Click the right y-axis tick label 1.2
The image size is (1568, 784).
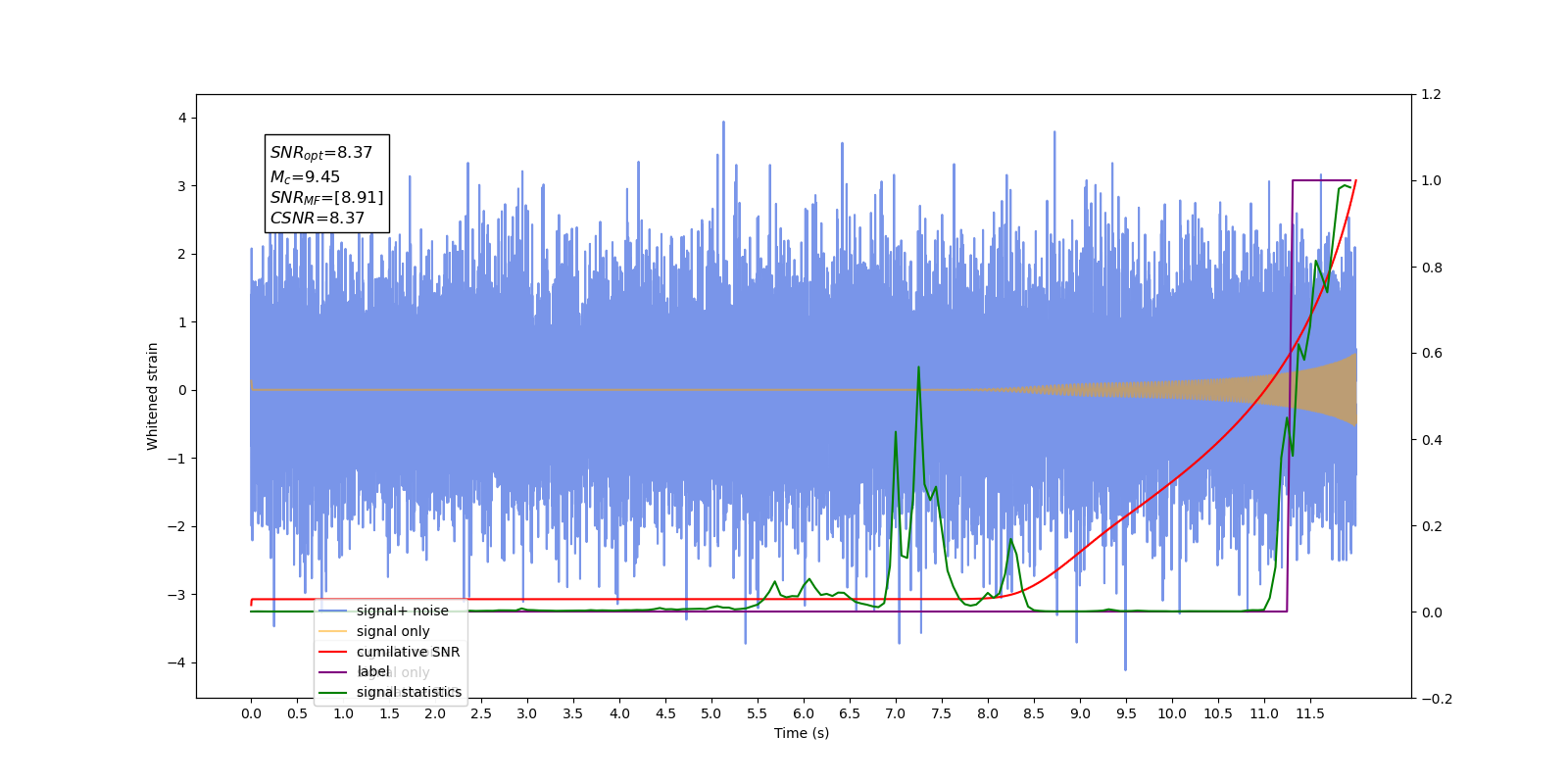click(x=1431, y=94)
